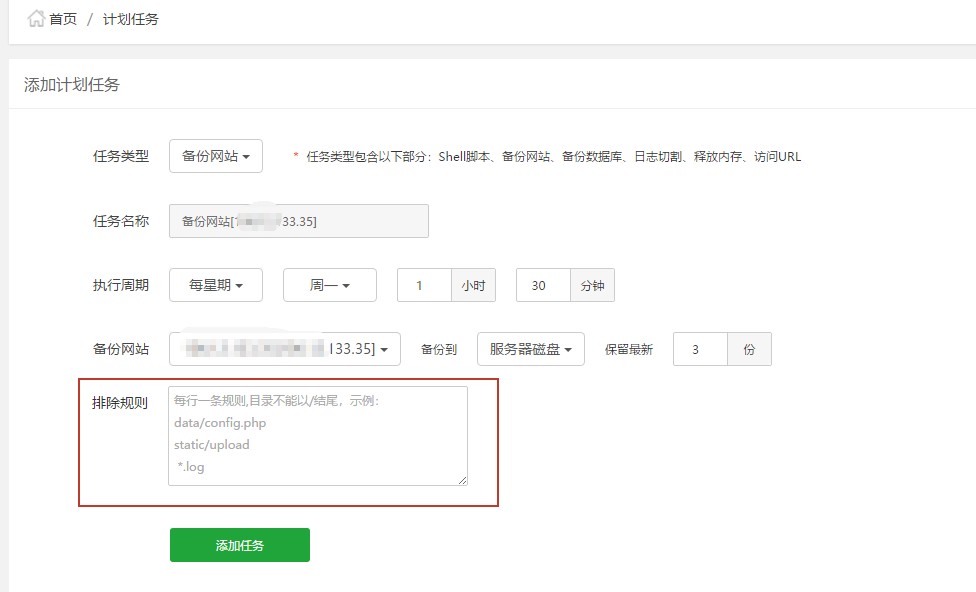Open the 计划任务 breadcrumb item
The height and width of the screenshot is (592, 976).
click(130, 19)
